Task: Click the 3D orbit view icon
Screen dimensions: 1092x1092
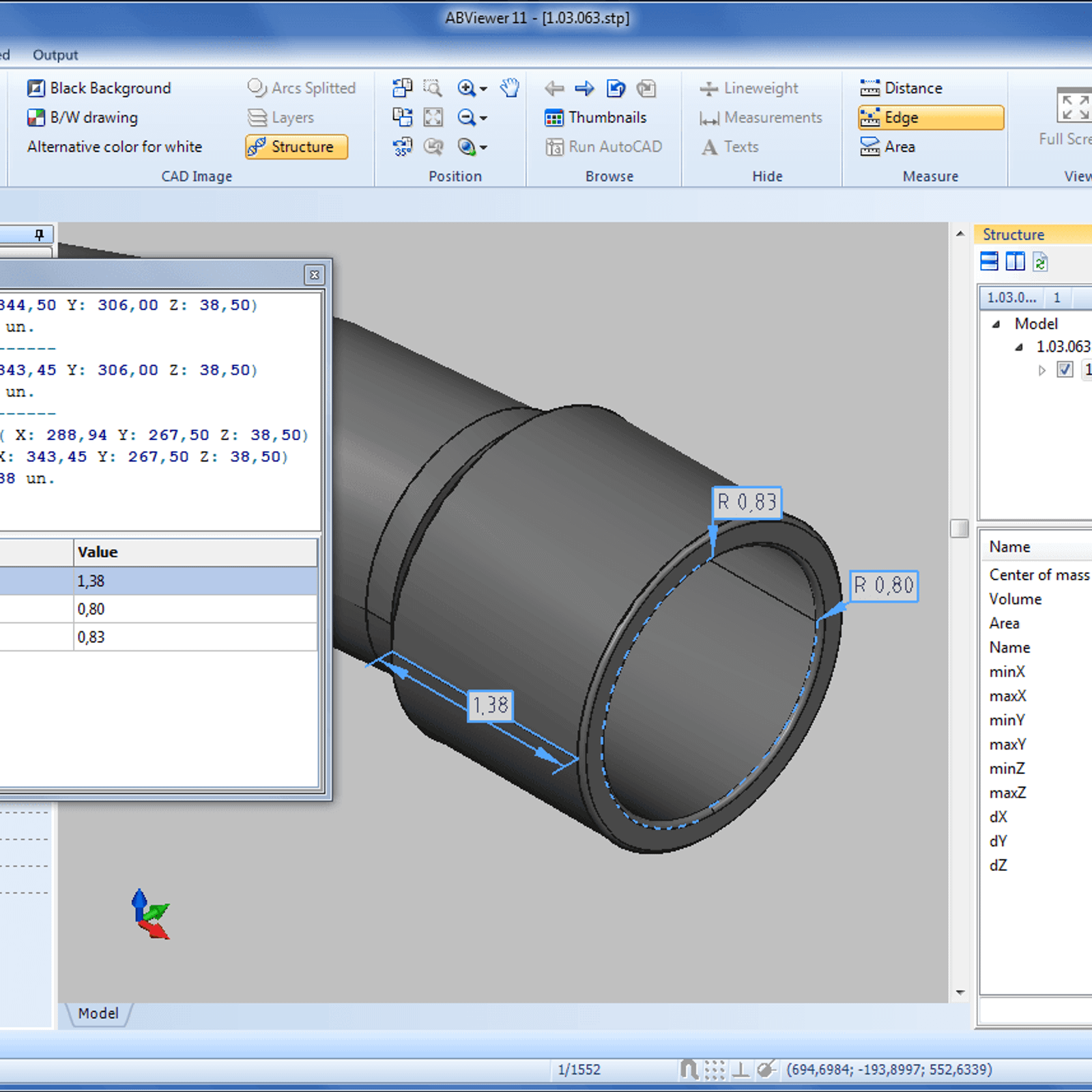Action: coord(466,147)
